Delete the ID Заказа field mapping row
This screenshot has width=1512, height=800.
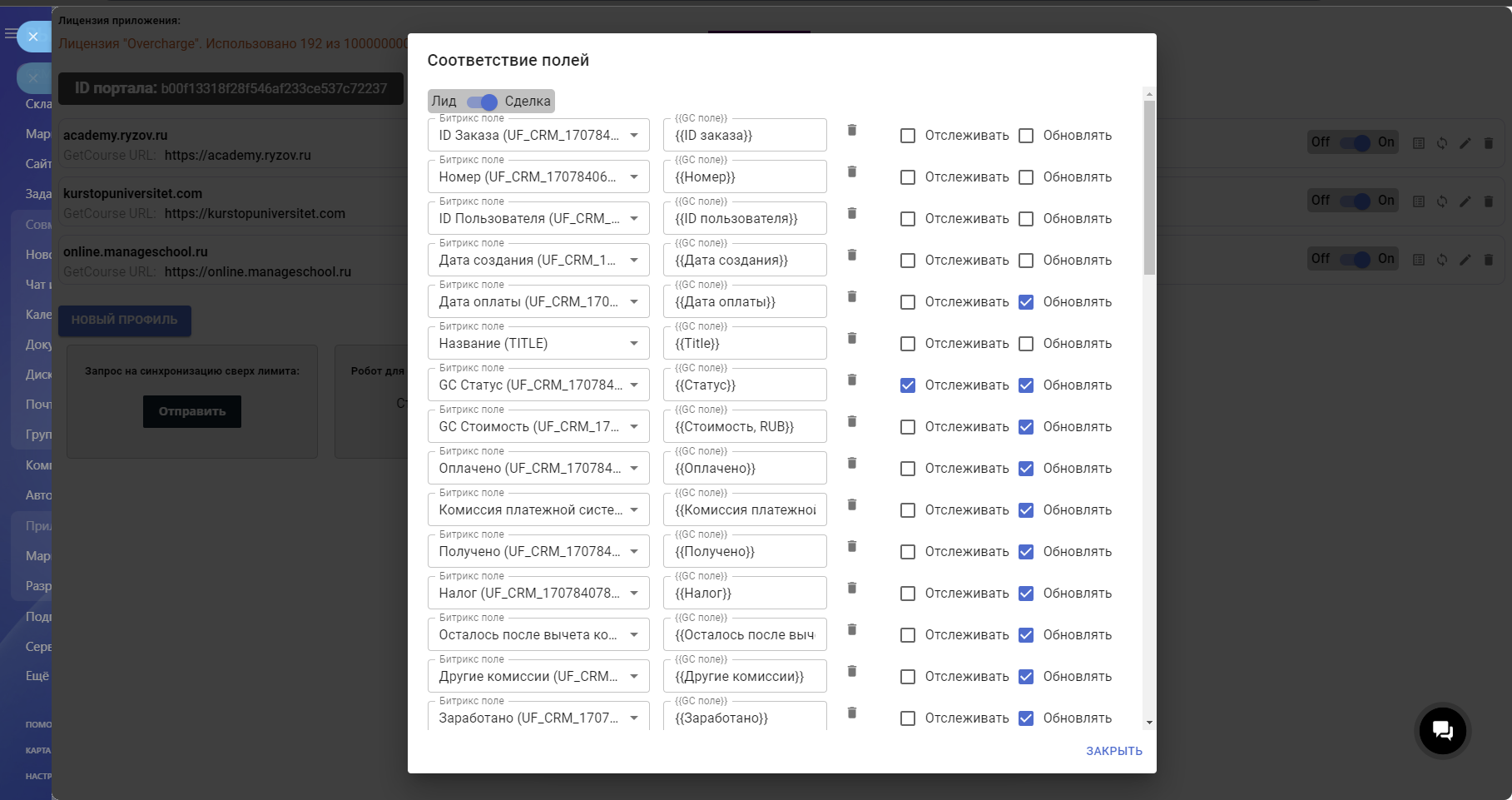(851, 131)
